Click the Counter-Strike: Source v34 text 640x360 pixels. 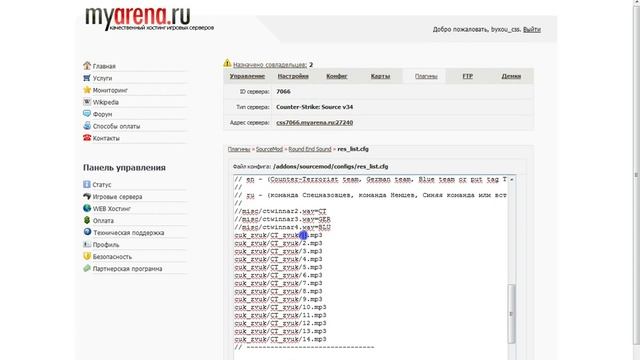point(315,107)
